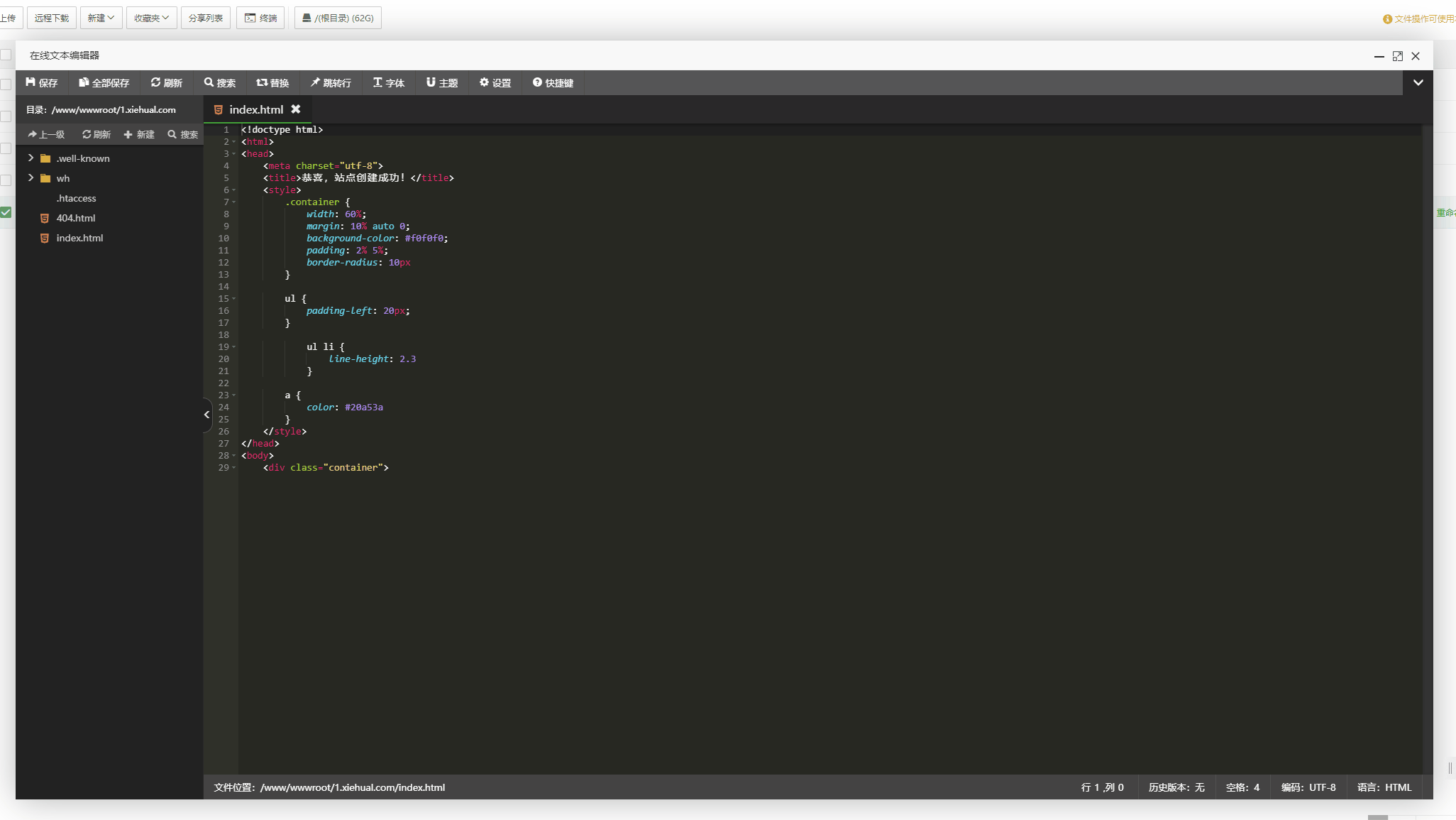
Task: Open the Favorites (收藏夹) dropdown
Action: point(151,18)
